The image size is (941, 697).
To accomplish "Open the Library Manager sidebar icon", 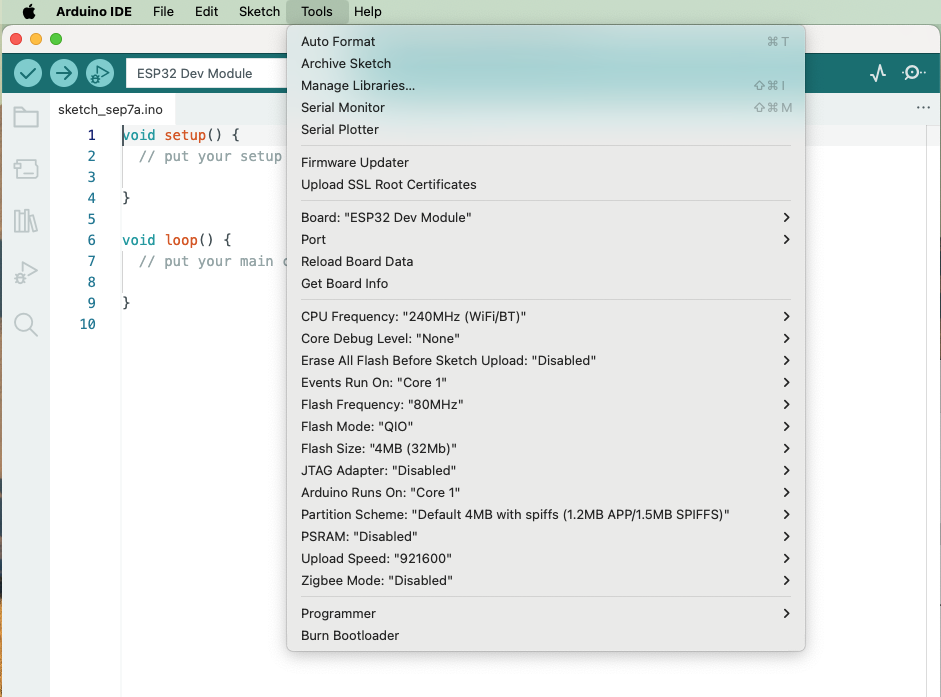I will pos(26,221).
